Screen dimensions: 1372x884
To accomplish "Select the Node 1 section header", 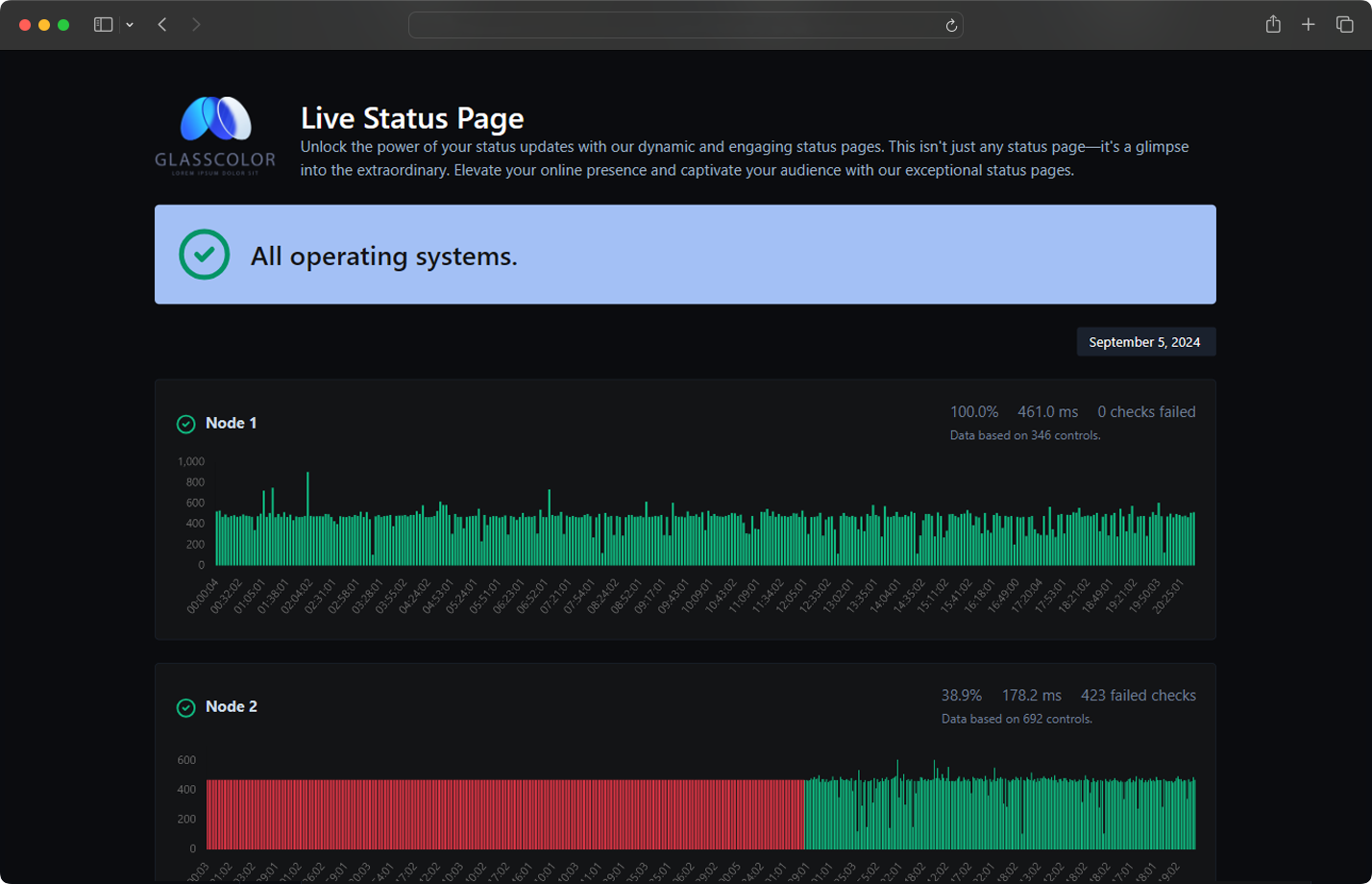I will pos(231,423).
